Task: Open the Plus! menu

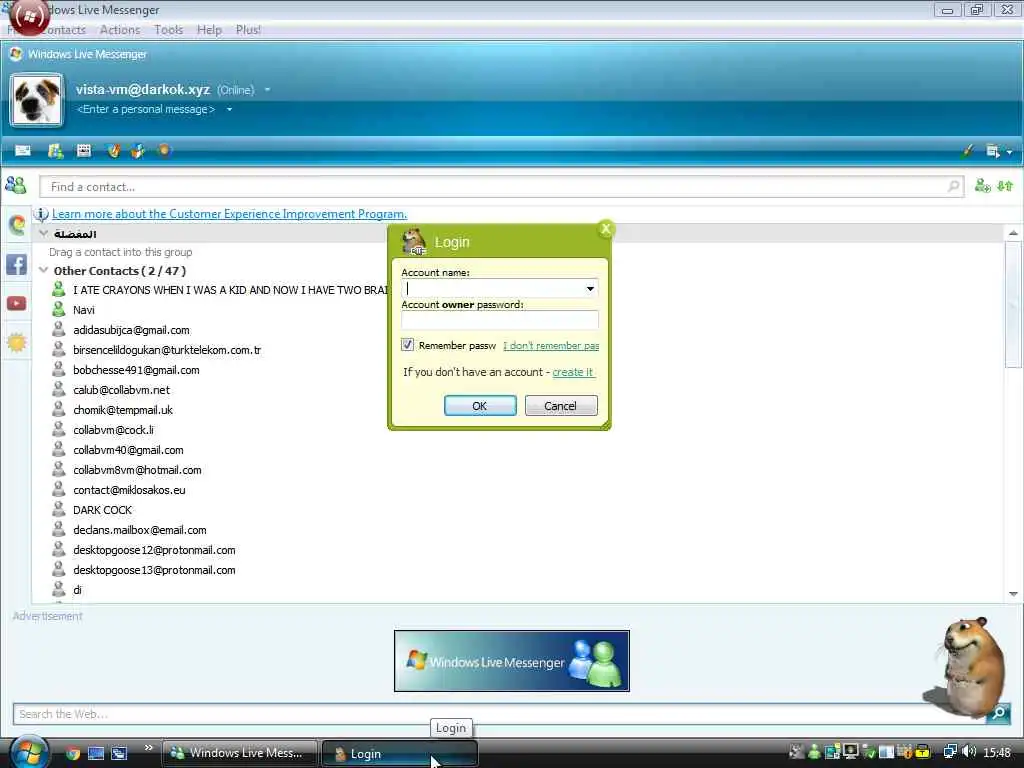Action: point(248,30)
